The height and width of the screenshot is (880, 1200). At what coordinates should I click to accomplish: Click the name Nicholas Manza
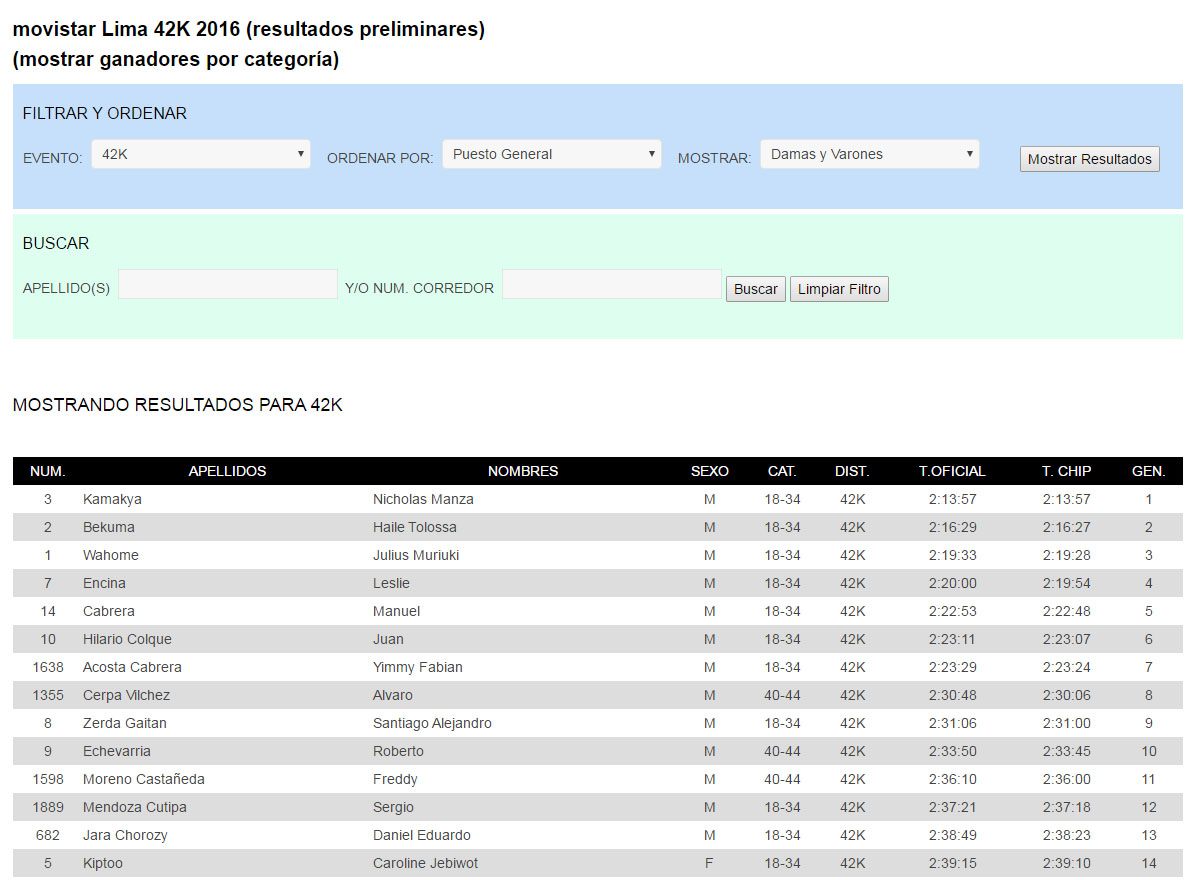click(423, 499)
